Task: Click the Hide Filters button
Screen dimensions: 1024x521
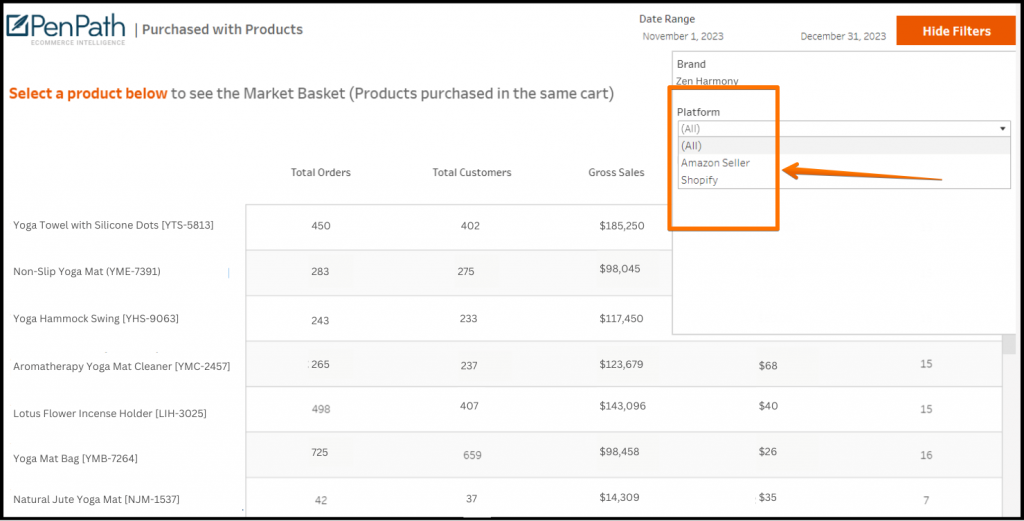Action: coord(955,31)
